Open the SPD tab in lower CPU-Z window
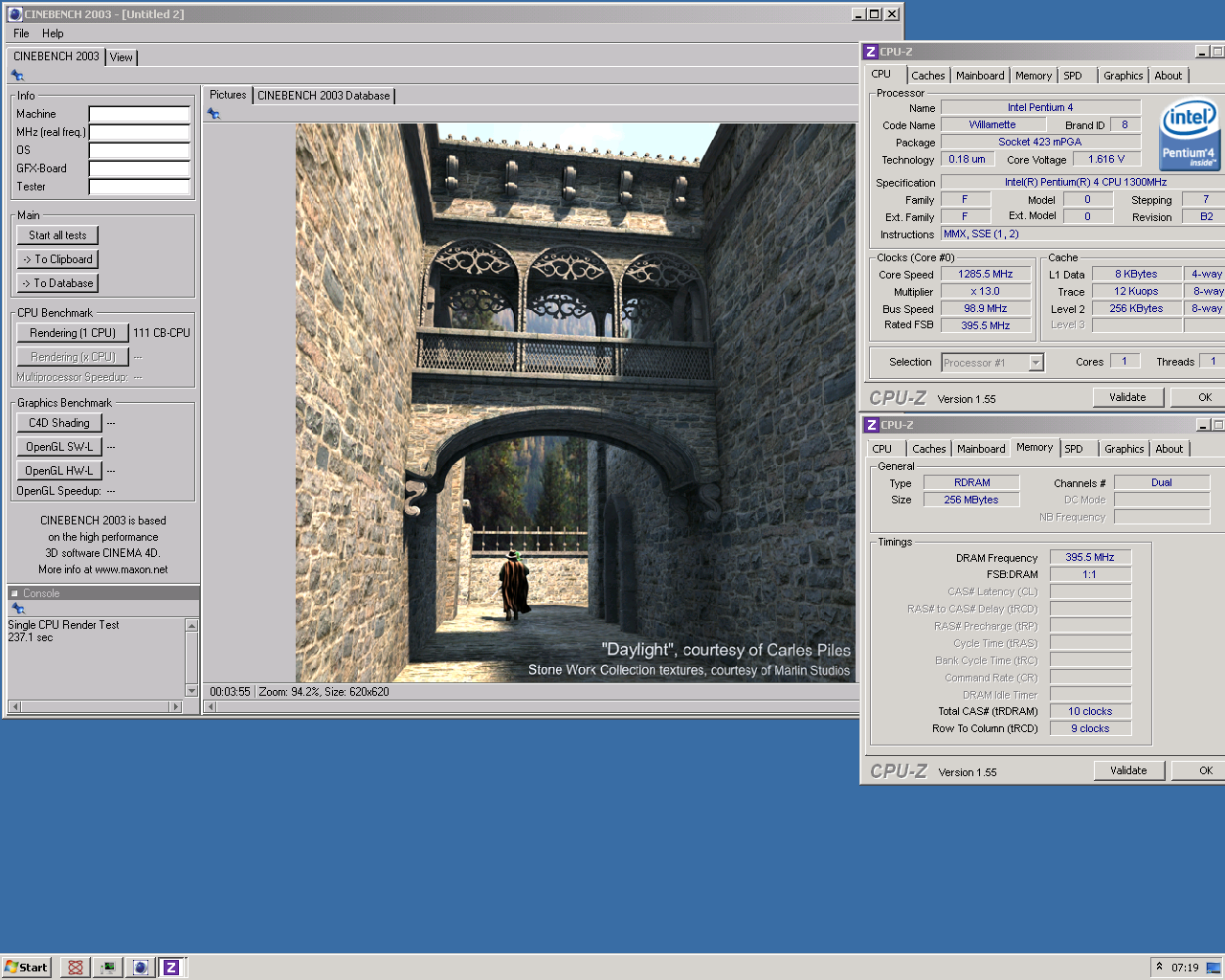Viewport: 1225px width, 980px height. coord(1074,449)
